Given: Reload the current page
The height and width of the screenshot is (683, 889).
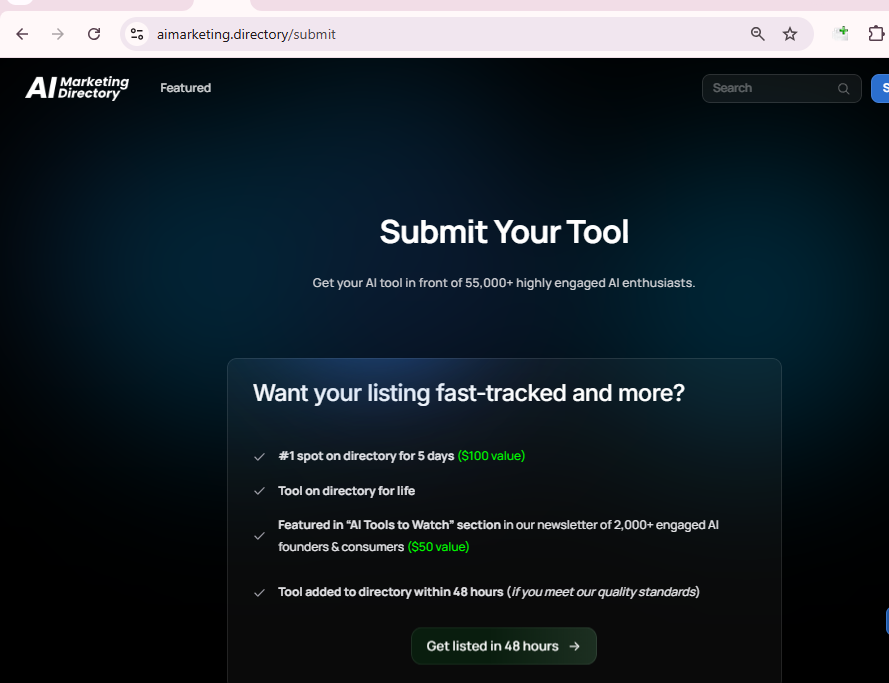Looking at the screenshot, I should [x=94, y=34].
